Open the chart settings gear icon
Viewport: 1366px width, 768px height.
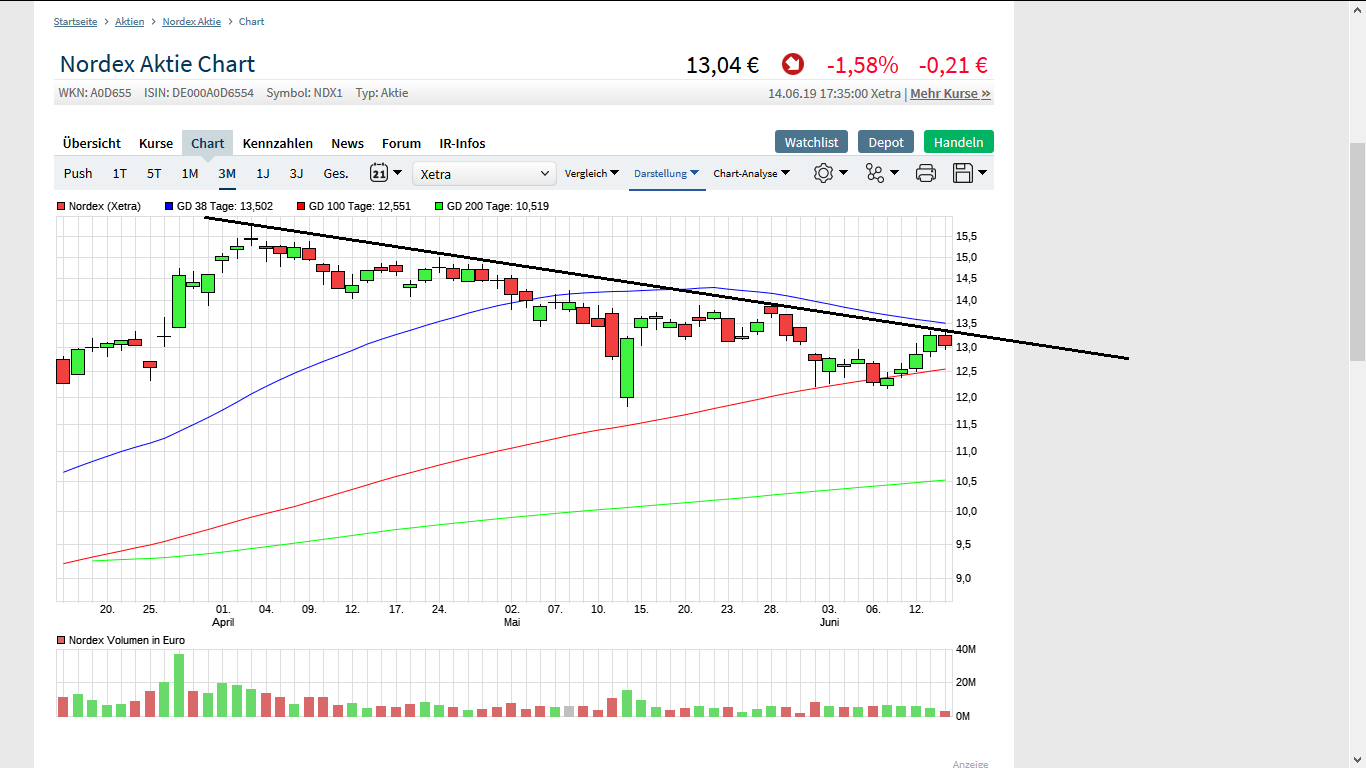click(x=830, y=173)
